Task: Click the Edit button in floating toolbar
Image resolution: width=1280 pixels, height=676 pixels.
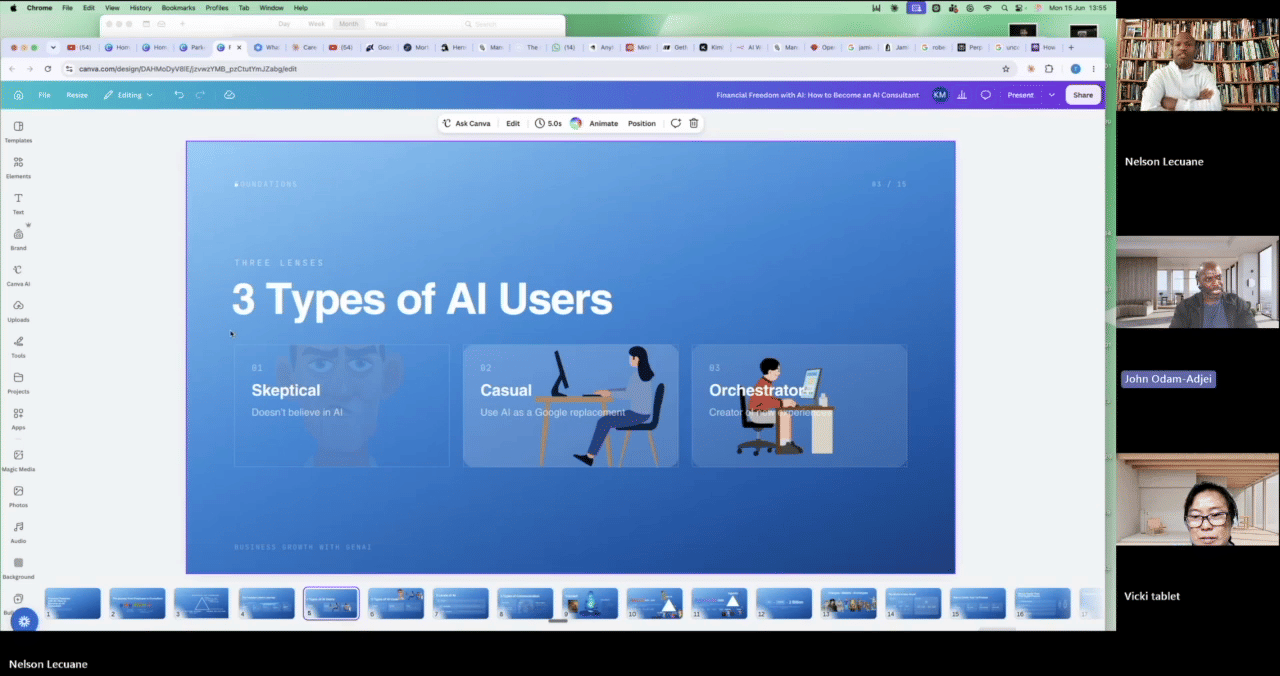Action: 513,123
